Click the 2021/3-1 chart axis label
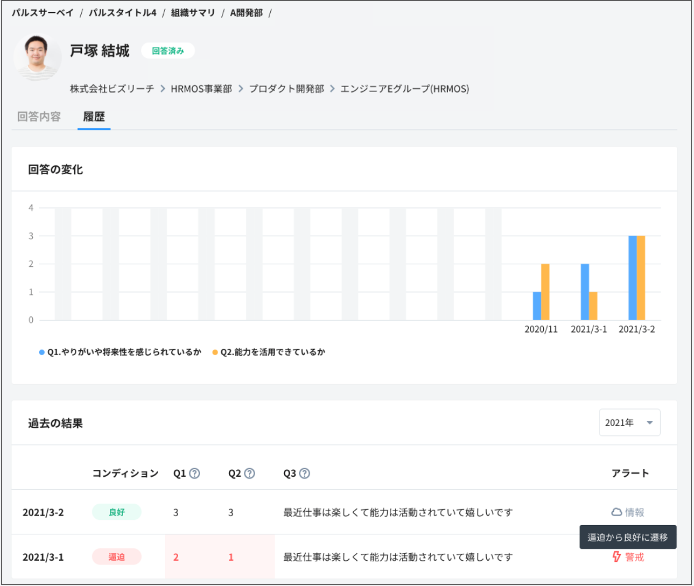Viewport: 694px width, 586px height. click(589, 329)
